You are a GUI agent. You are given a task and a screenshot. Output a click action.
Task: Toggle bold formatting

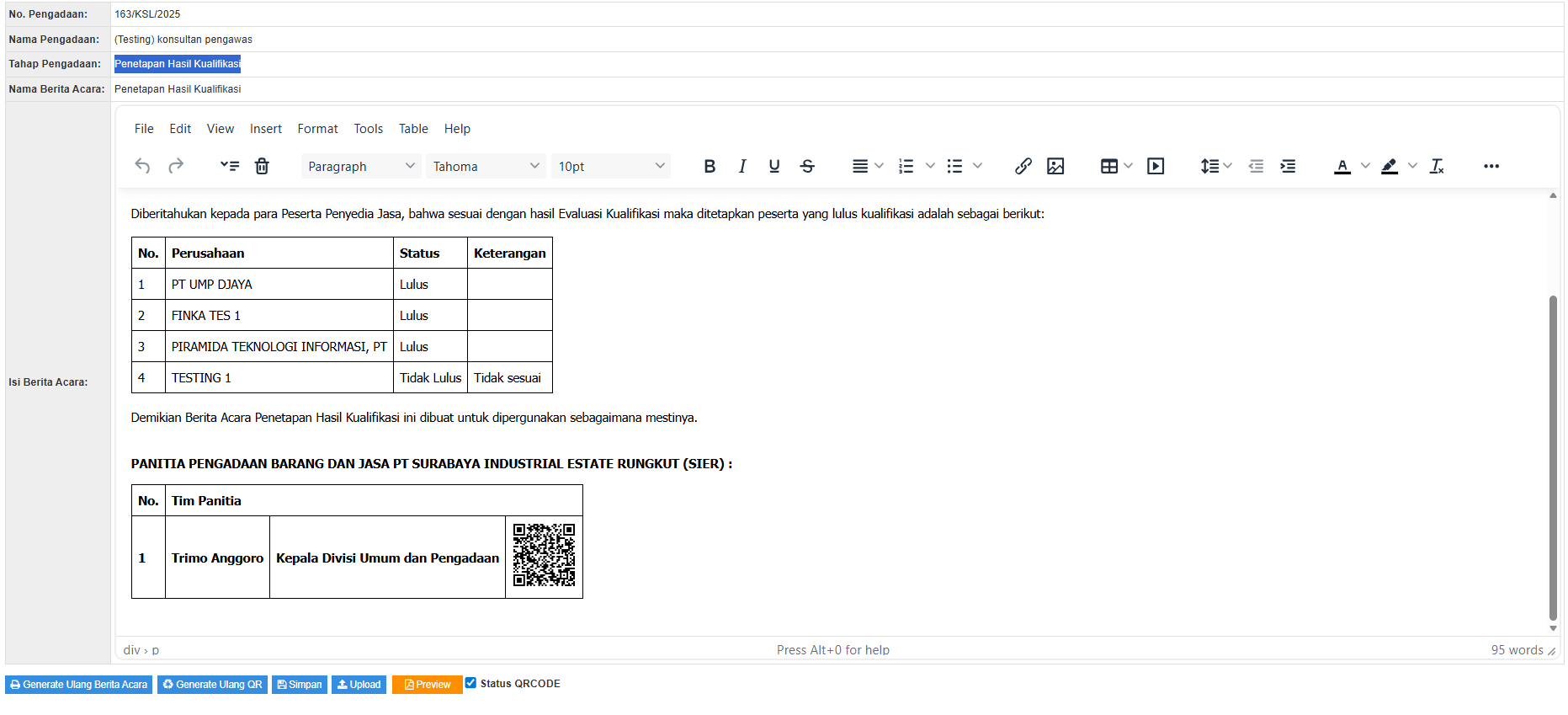pos(710,166)
